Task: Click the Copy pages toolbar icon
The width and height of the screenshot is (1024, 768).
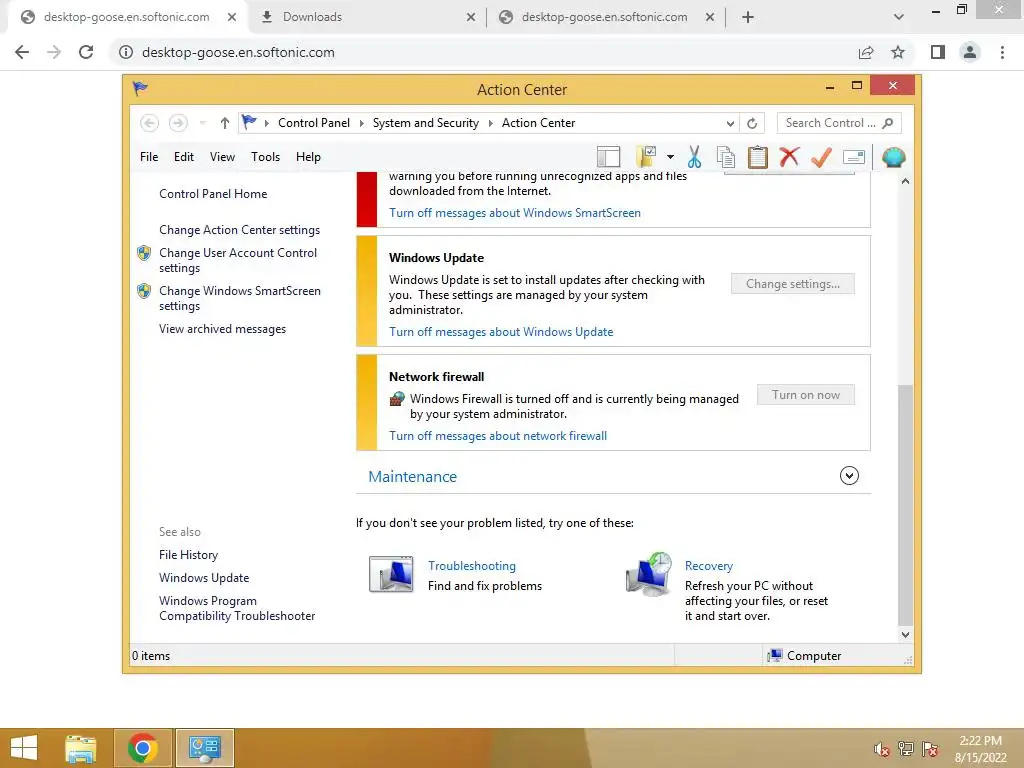Action: pos(726,157)
